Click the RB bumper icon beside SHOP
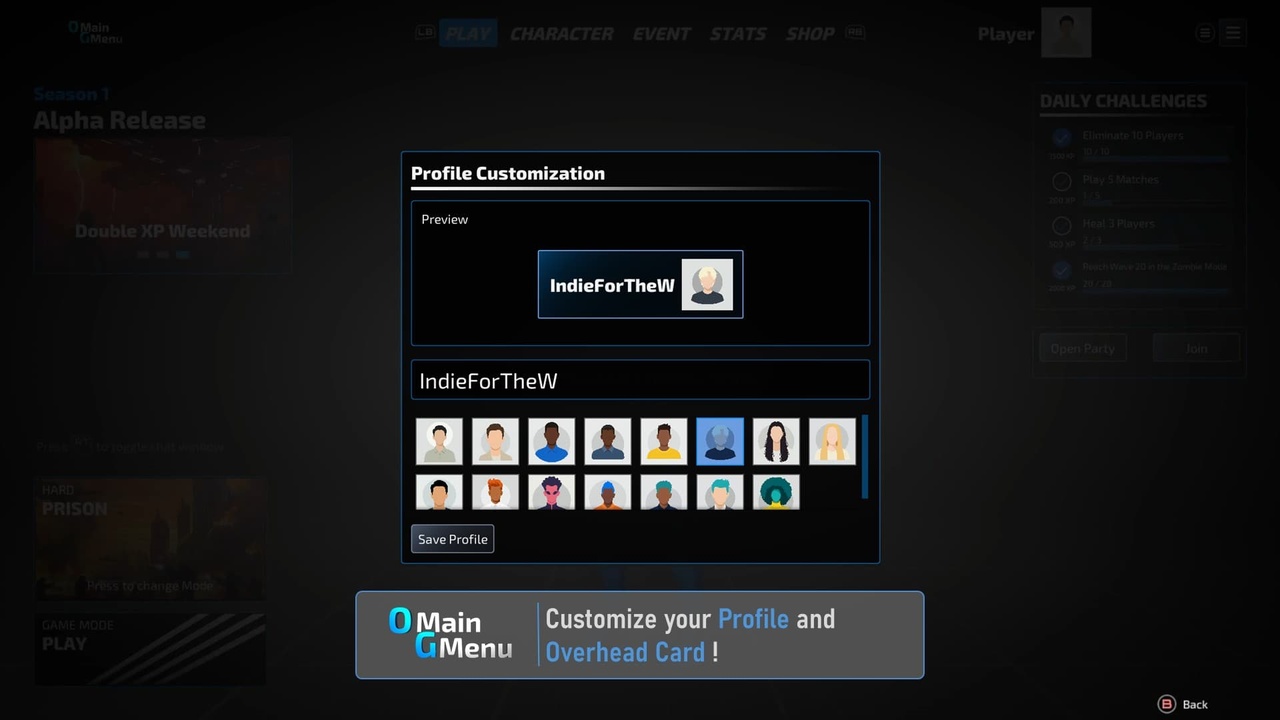The height and width of the screenshot is (720, 1280). (x=855, y=32)
